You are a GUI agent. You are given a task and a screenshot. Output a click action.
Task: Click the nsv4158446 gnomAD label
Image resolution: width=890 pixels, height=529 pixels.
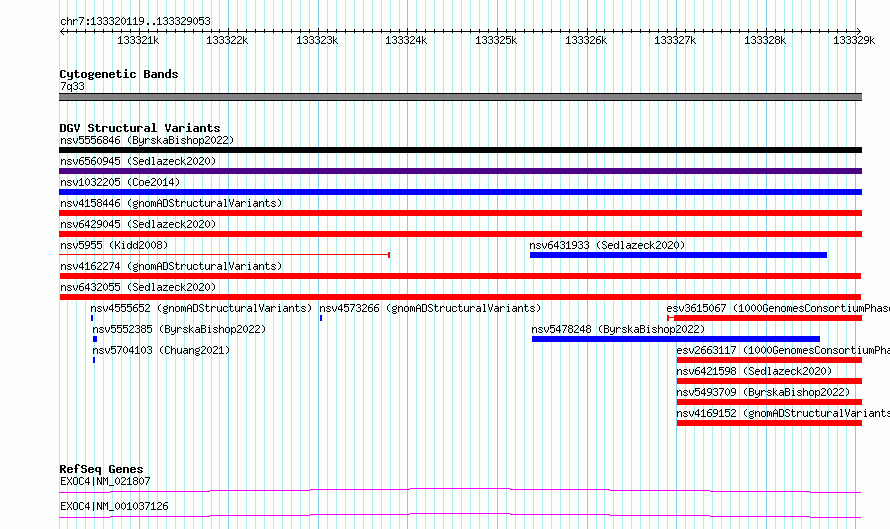point(171,203)
